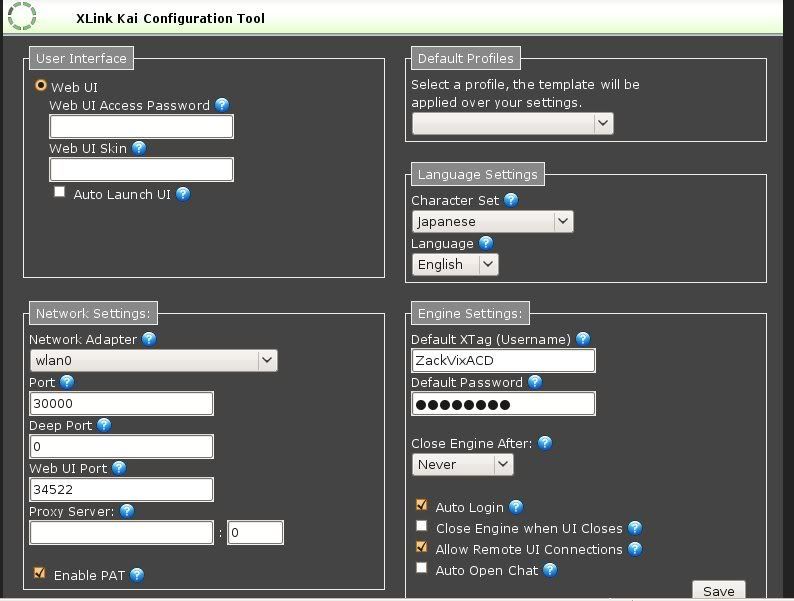
Task: Disable Allow Remote UI Connections checkbox
Action: click(x=421, y=547)
